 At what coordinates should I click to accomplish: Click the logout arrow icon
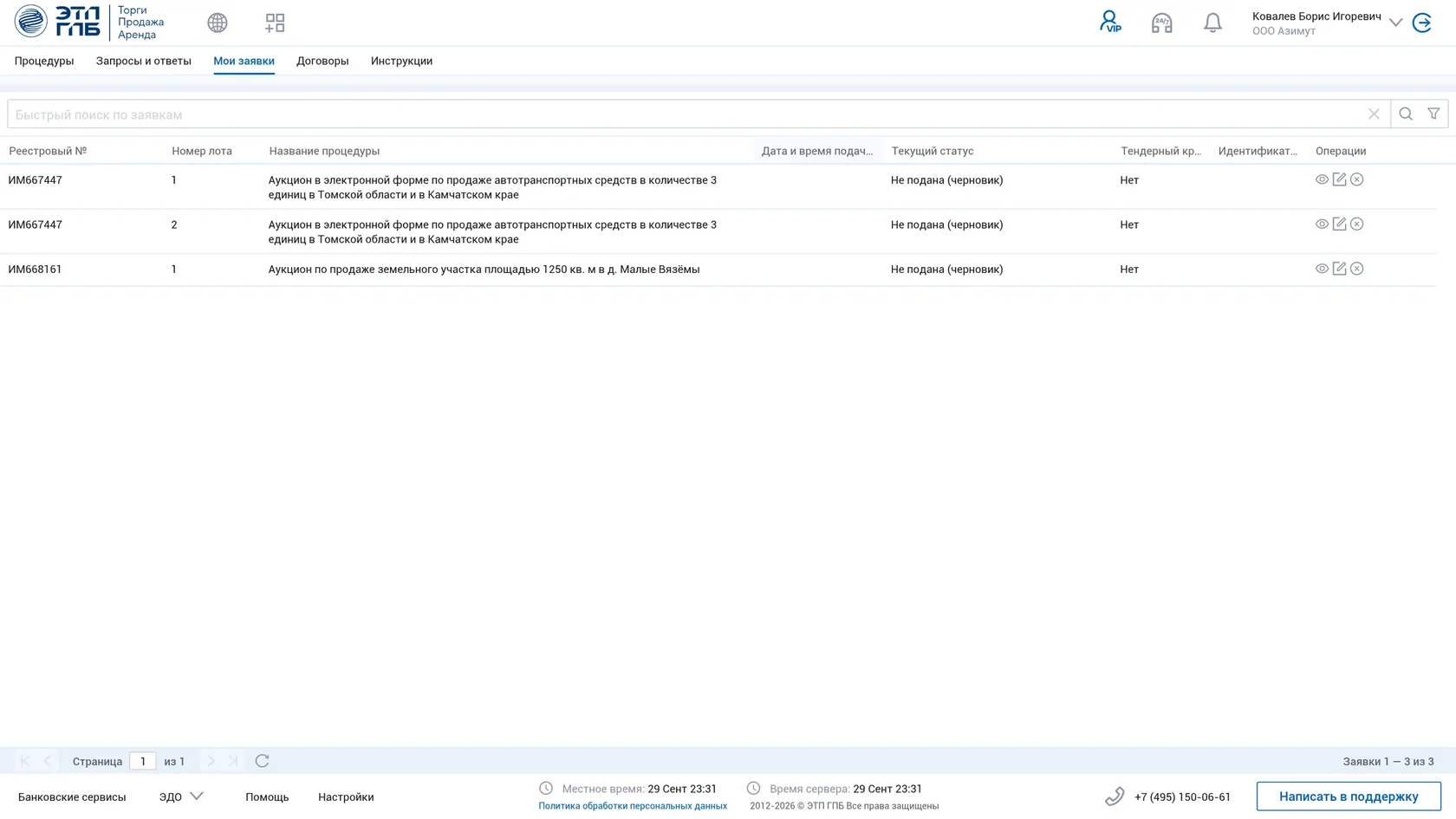coord(1422,23)
